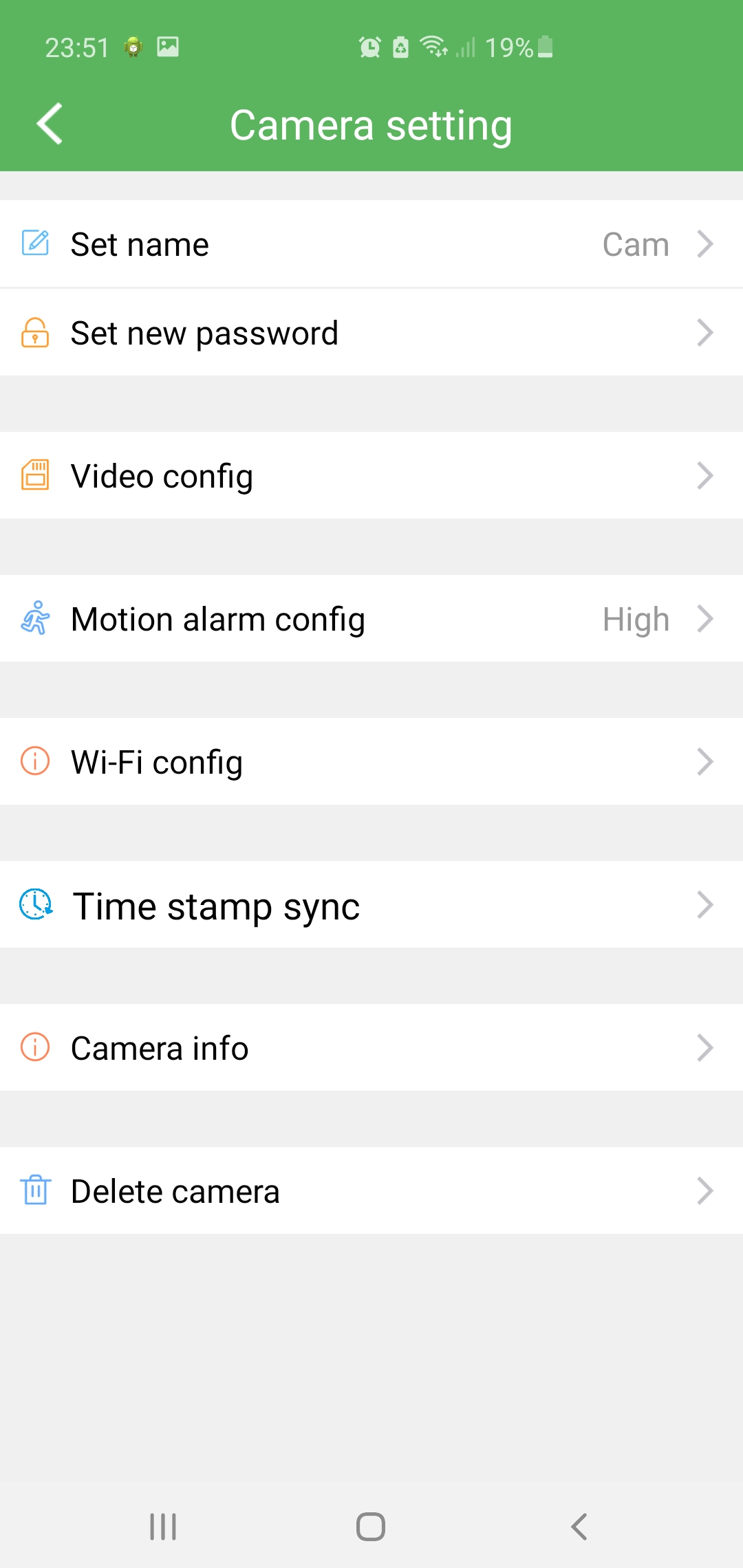Expand the Video config chevron arrow
This screenshot has height=1568, width=743.
point(704,475)
